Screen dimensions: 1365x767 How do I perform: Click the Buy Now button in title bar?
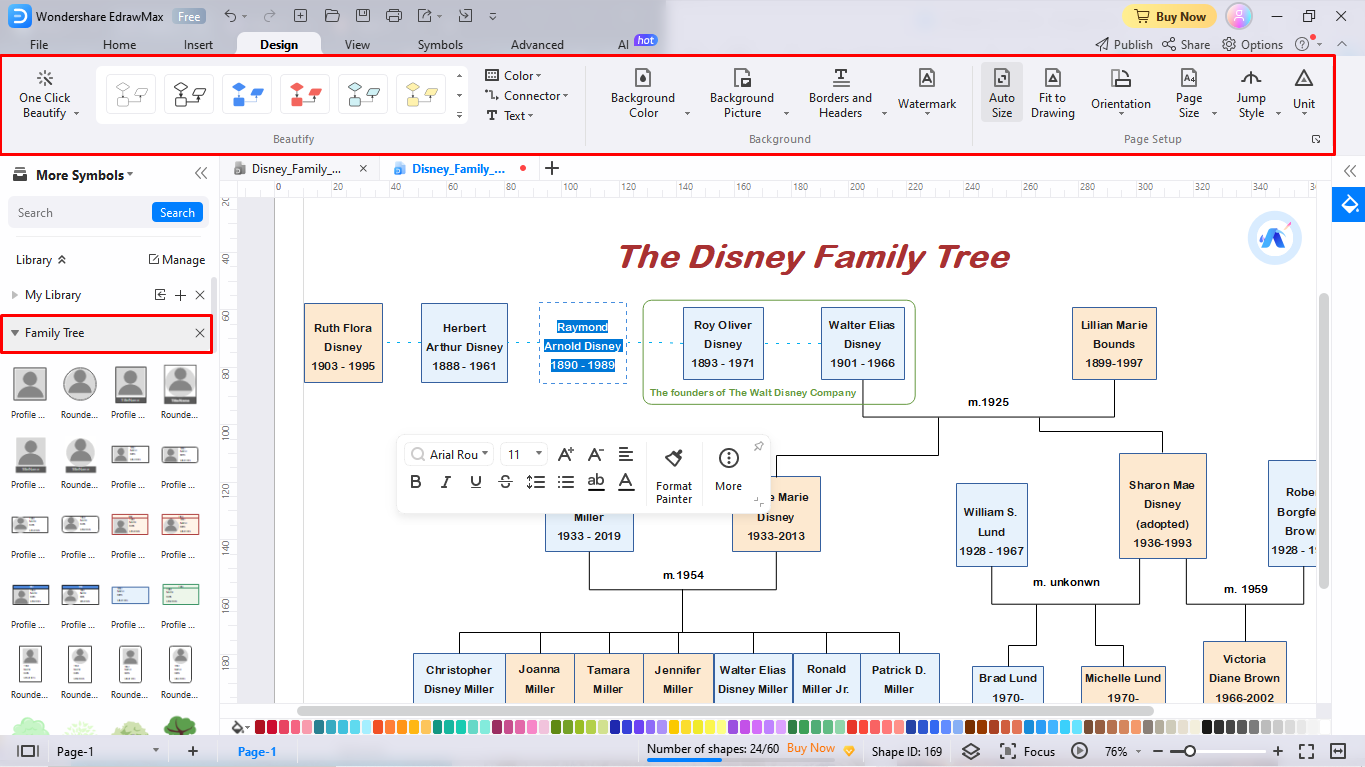click(x=1169, y=16)
